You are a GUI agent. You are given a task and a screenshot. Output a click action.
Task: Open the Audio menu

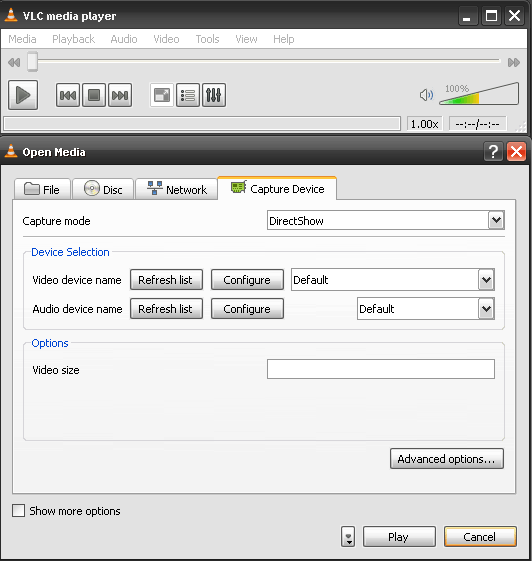coord(124,39)
